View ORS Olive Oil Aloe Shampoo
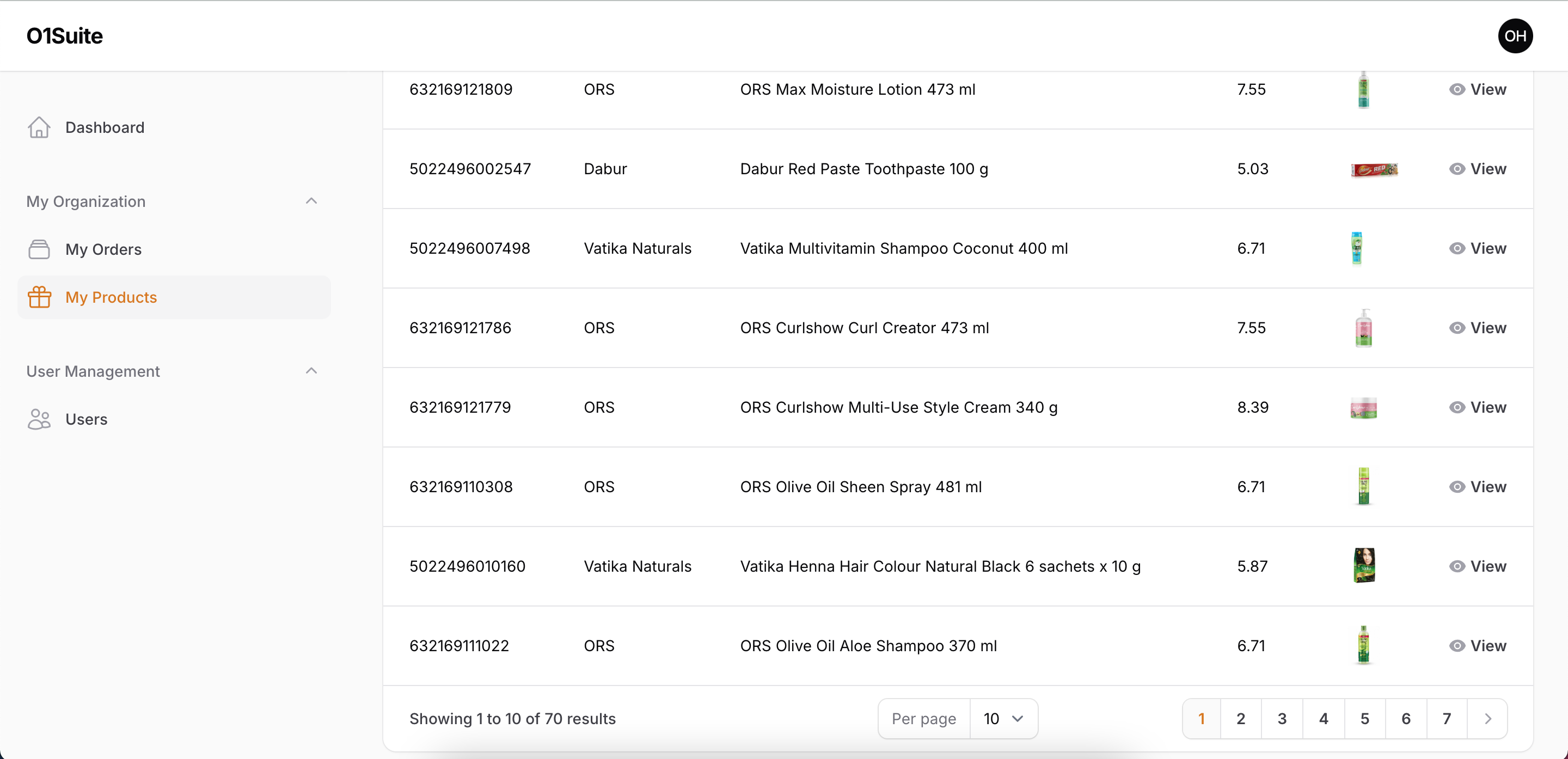The height and width of the screenshot is (759, 1568). (1477, 646)
